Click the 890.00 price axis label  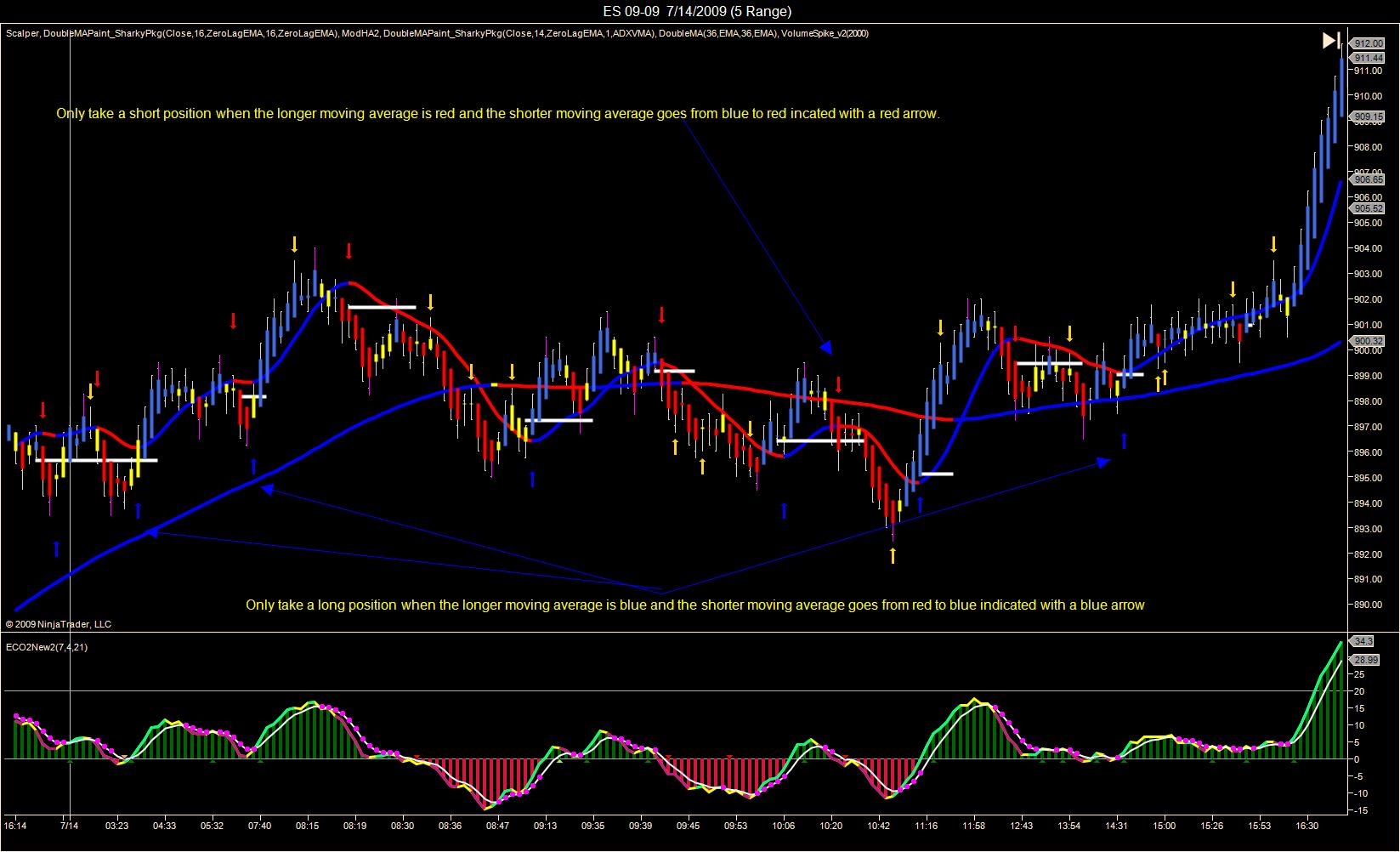point(1368,605)
